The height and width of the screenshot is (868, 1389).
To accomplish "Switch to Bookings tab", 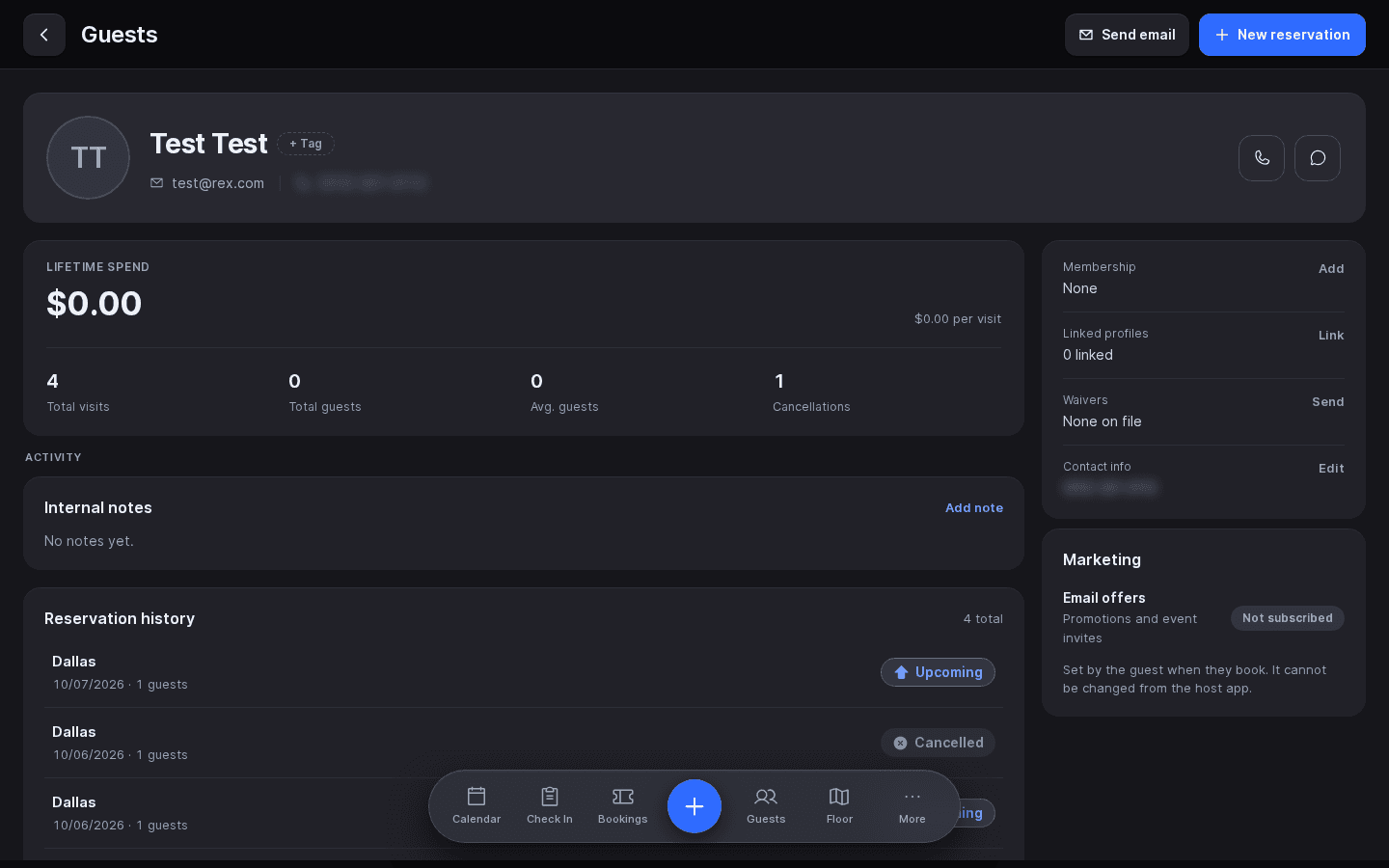I will [623, 806].
